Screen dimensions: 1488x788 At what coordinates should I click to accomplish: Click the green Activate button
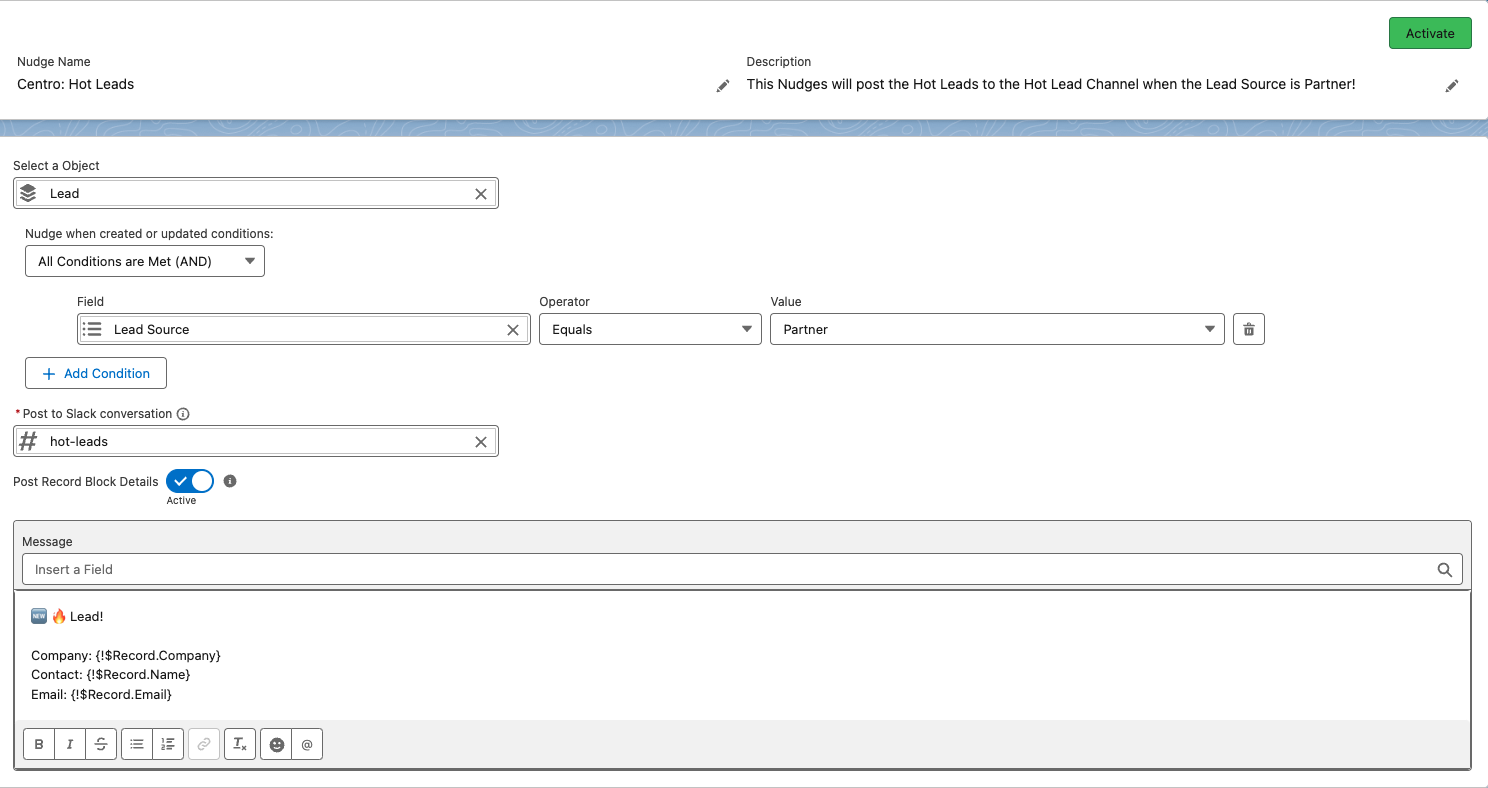(1430, 33)
